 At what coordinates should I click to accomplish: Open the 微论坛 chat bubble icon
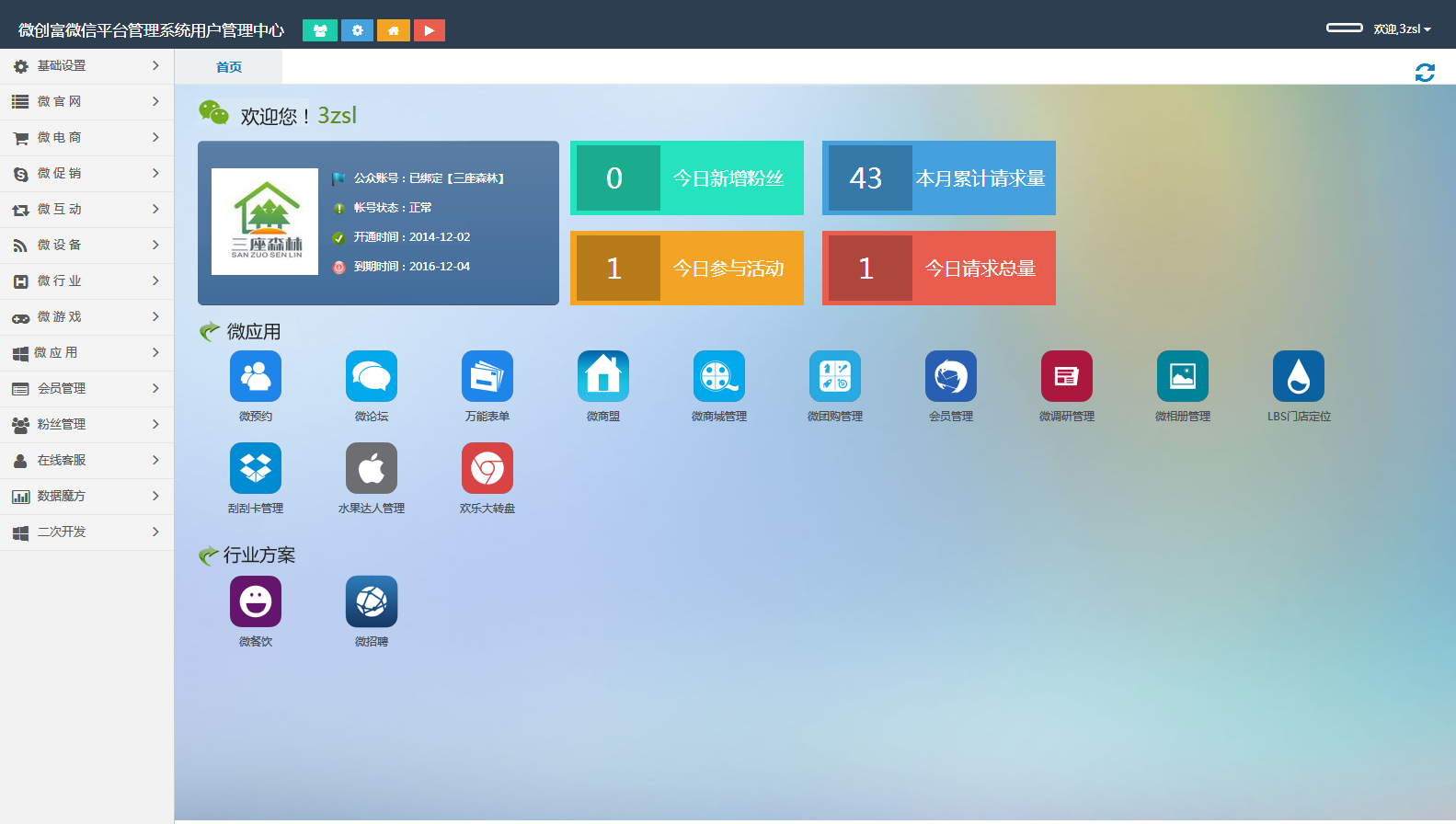[x=372, y=376]
